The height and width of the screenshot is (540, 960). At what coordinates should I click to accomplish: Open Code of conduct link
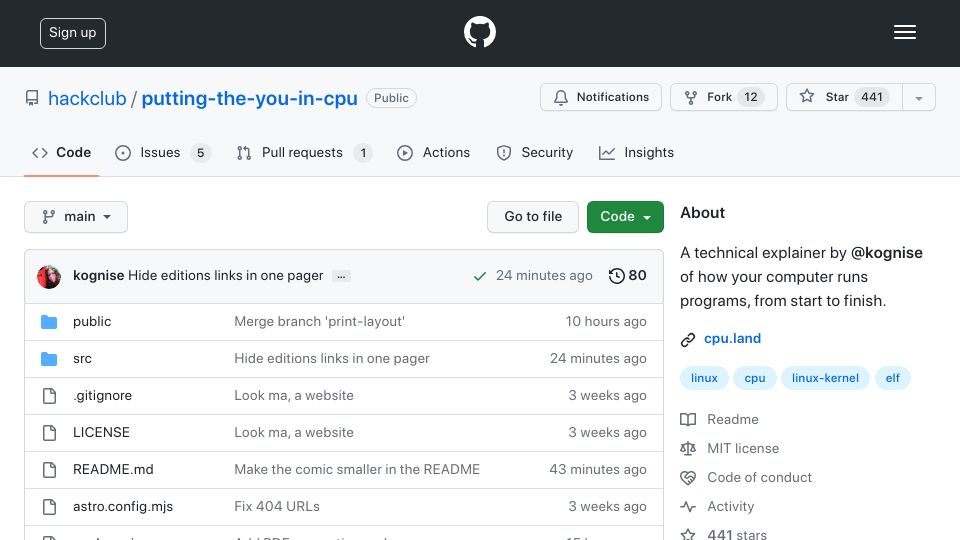[759, 478]
